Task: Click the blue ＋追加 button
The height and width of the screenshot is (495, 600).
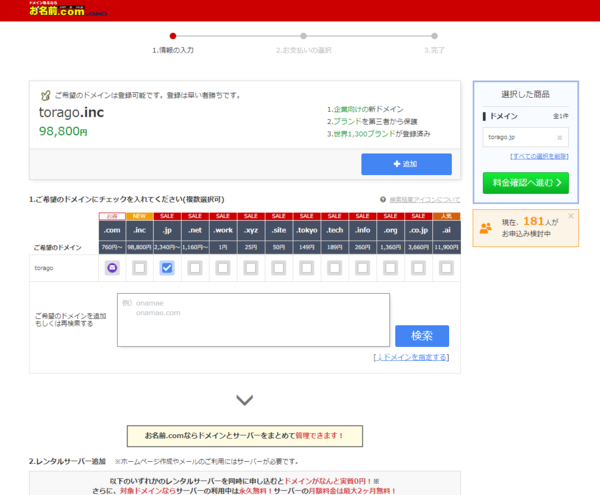Action: (406, 164)
